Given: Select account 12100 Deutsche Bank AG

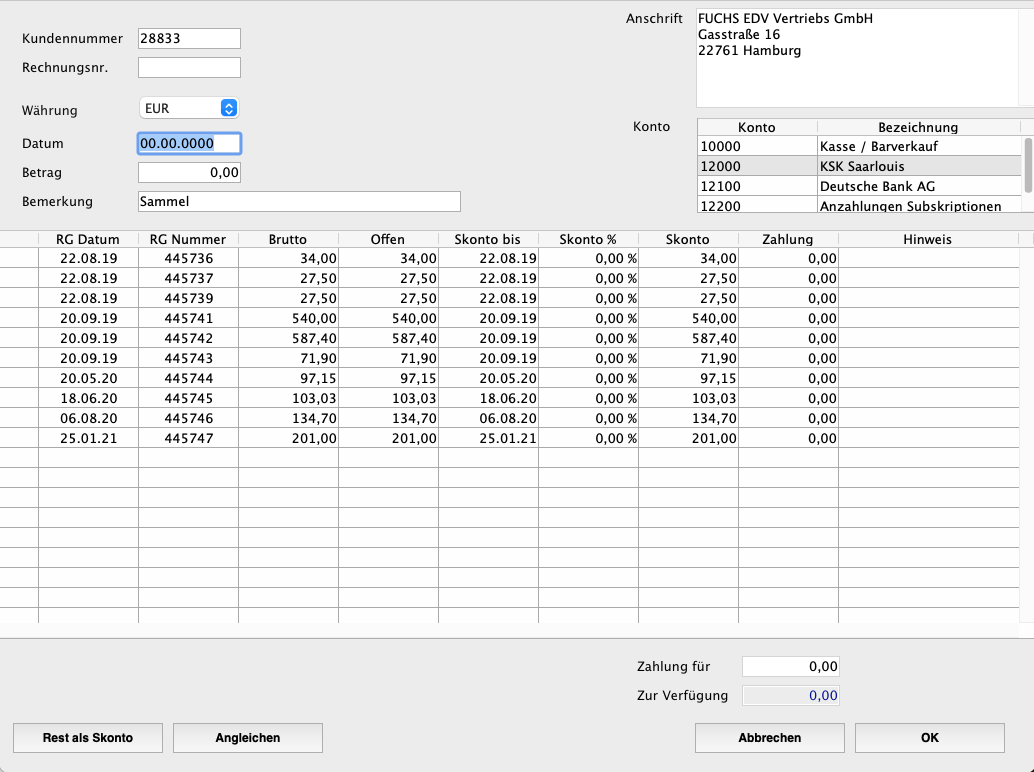Looking at the screenshot, I should coord(858,187).
